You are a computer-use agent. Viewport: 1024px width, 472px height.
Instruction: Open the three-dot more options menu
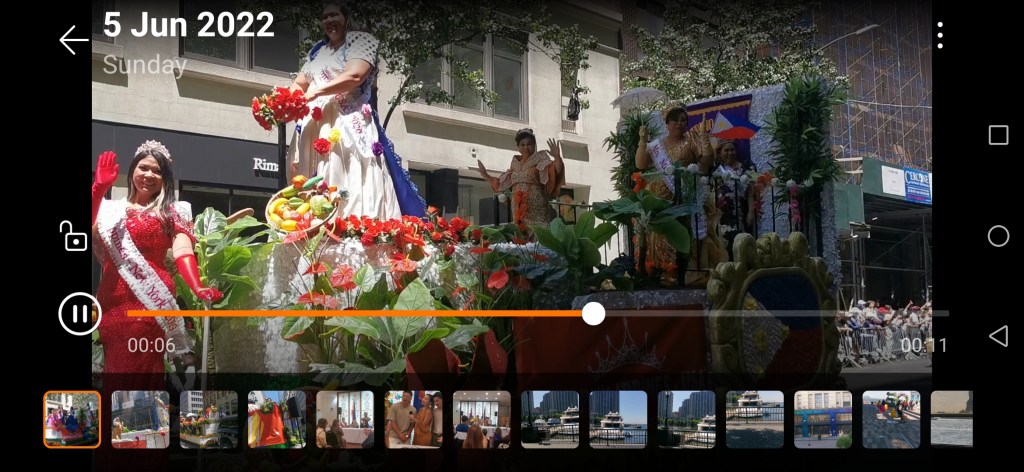(x=939, y=35)
